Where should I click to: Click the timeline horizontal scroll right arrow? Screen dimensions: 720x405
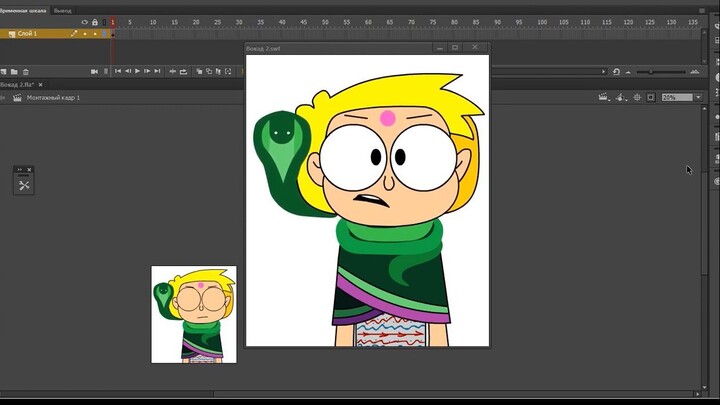(x=603, y=72)
